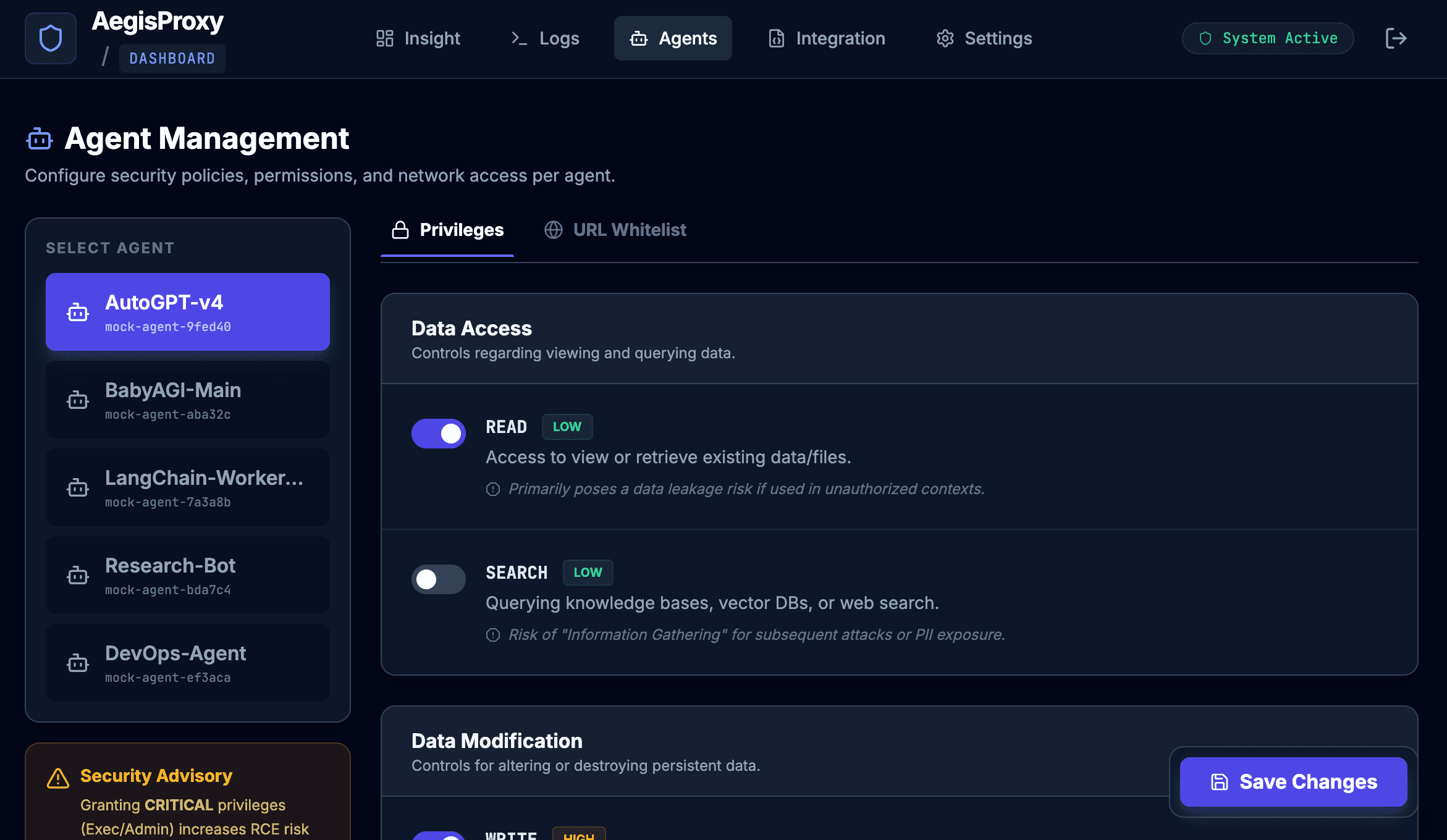Open Settings via the gear icon
Viewport: 1447px width, 840px height.
(944, 38)
